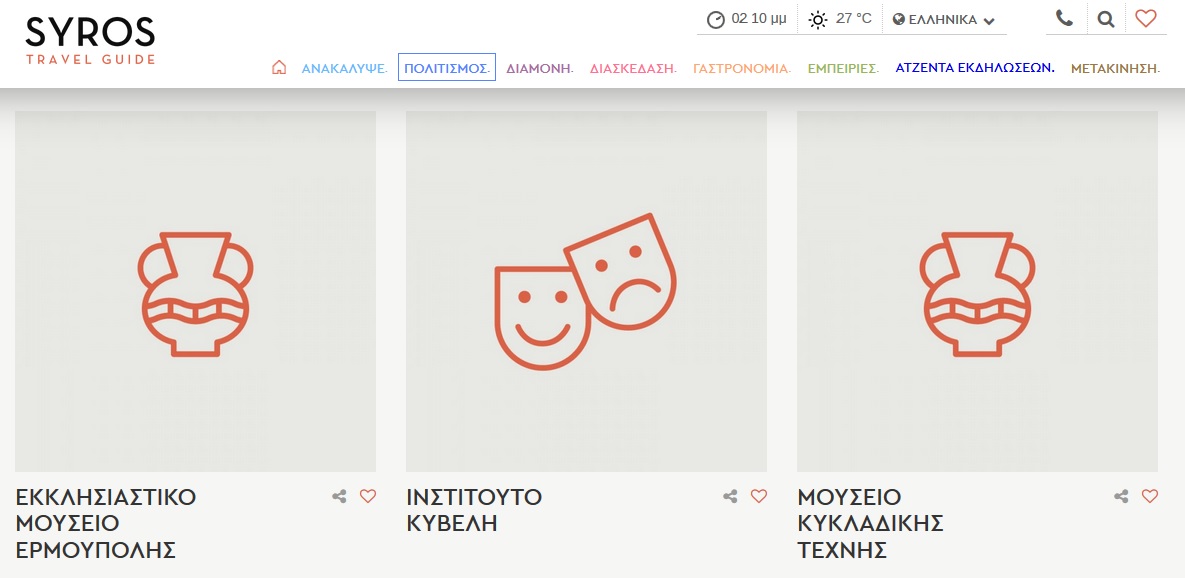1185x578 pixels.
Task: Click the globe language icon
Action: (x=899, y=20)
